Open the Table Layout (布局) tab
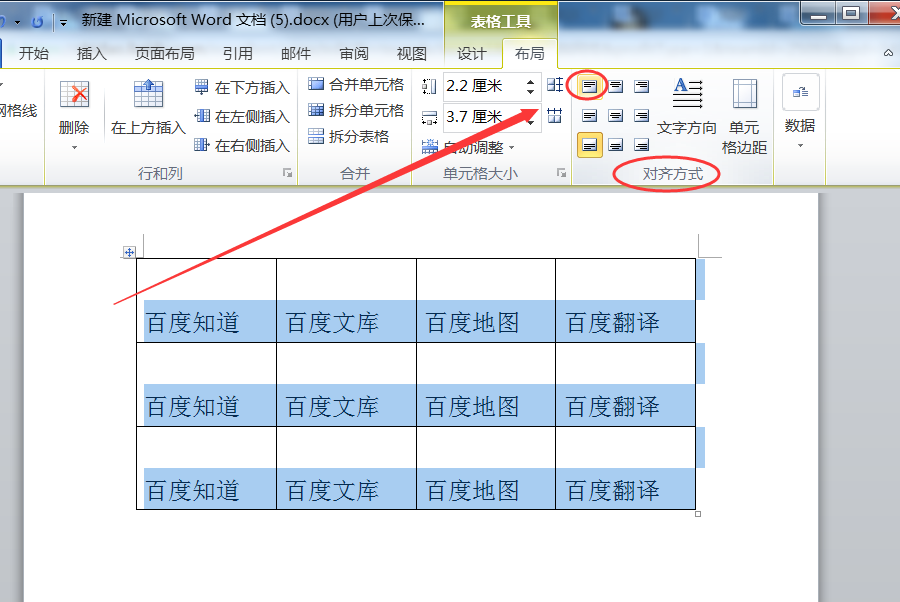900x602 pixels. (x=529, y=53)
